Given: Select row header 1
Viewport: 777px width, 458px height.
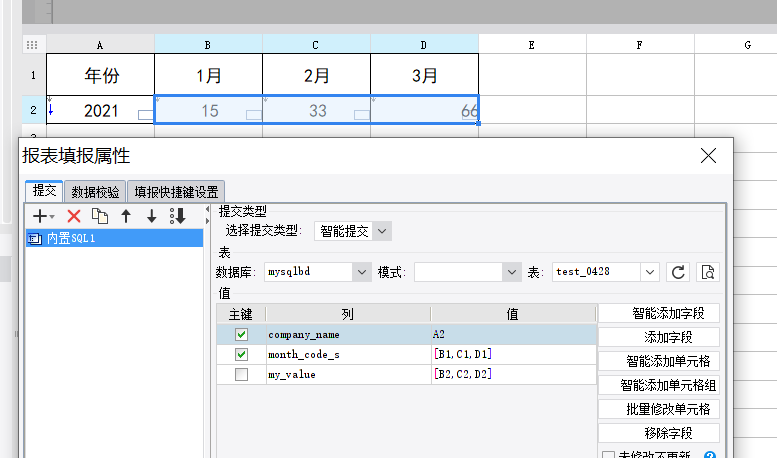Looking at the screenshot, I should pyautogui.click(x=34, y=75).
